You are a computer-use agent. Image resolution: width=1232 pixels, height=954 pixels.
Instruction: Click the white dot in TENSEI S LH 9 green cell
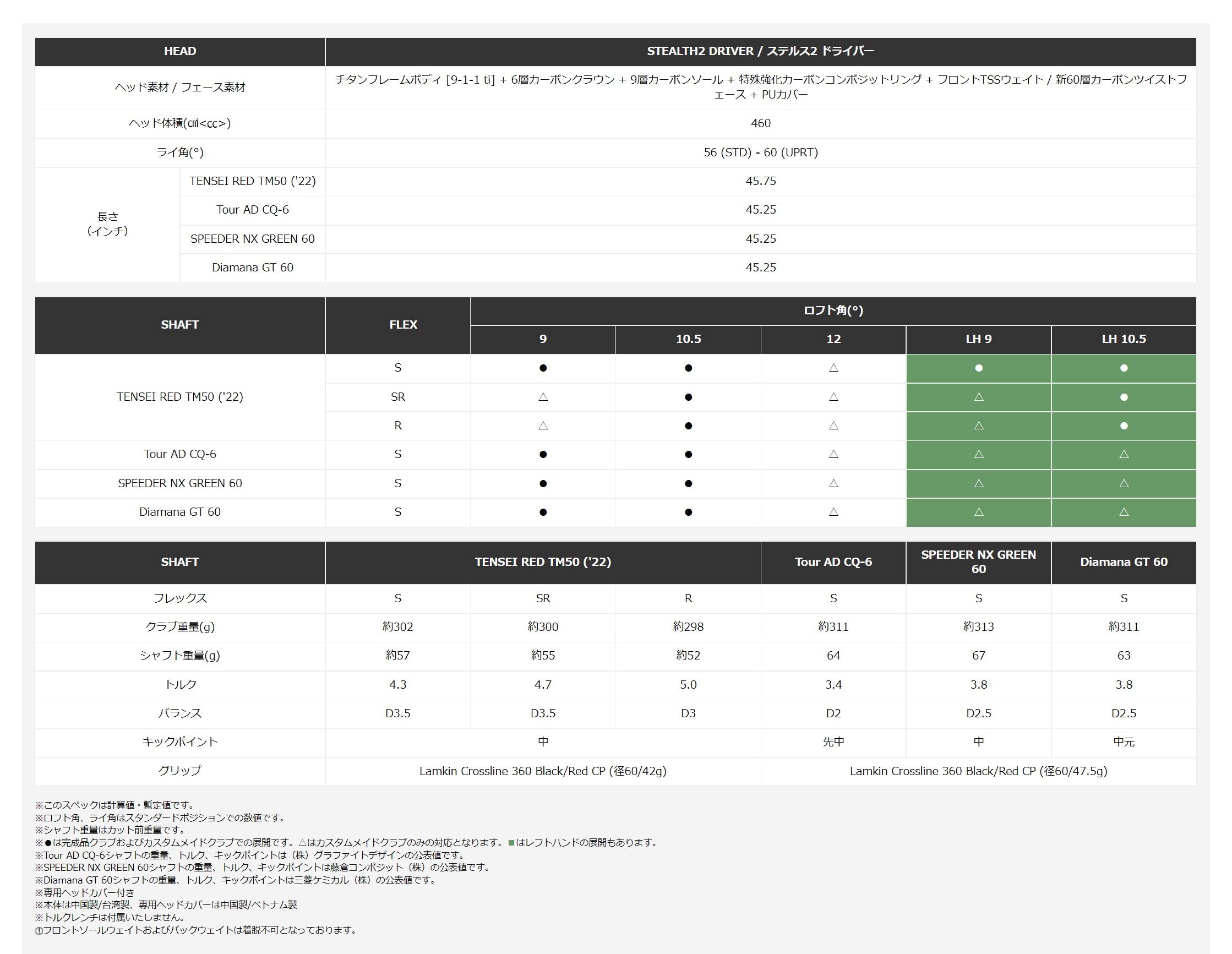pos(979,368)
